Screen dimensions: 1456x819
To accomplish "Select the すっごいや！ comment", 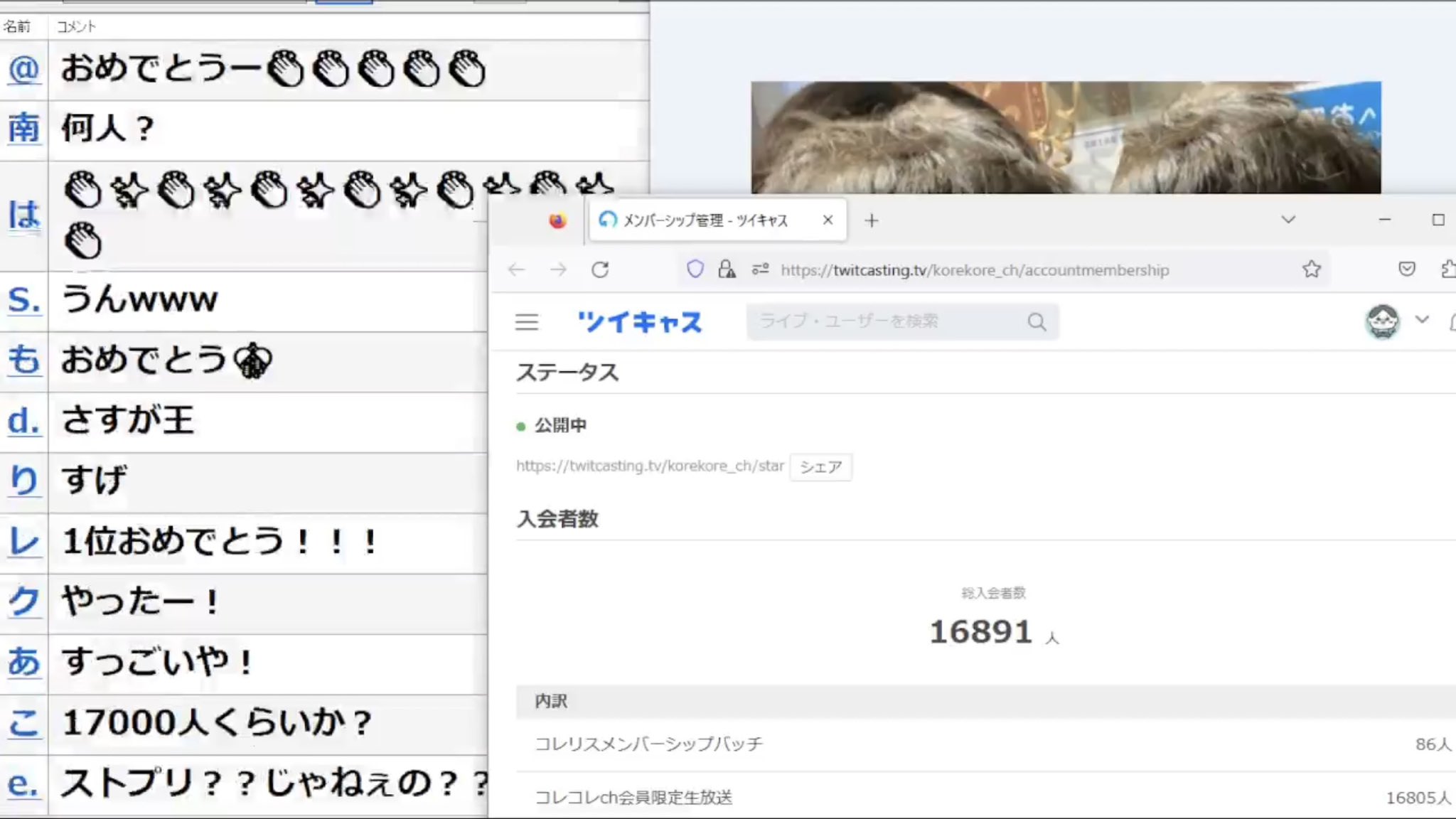I will [157, 662].
